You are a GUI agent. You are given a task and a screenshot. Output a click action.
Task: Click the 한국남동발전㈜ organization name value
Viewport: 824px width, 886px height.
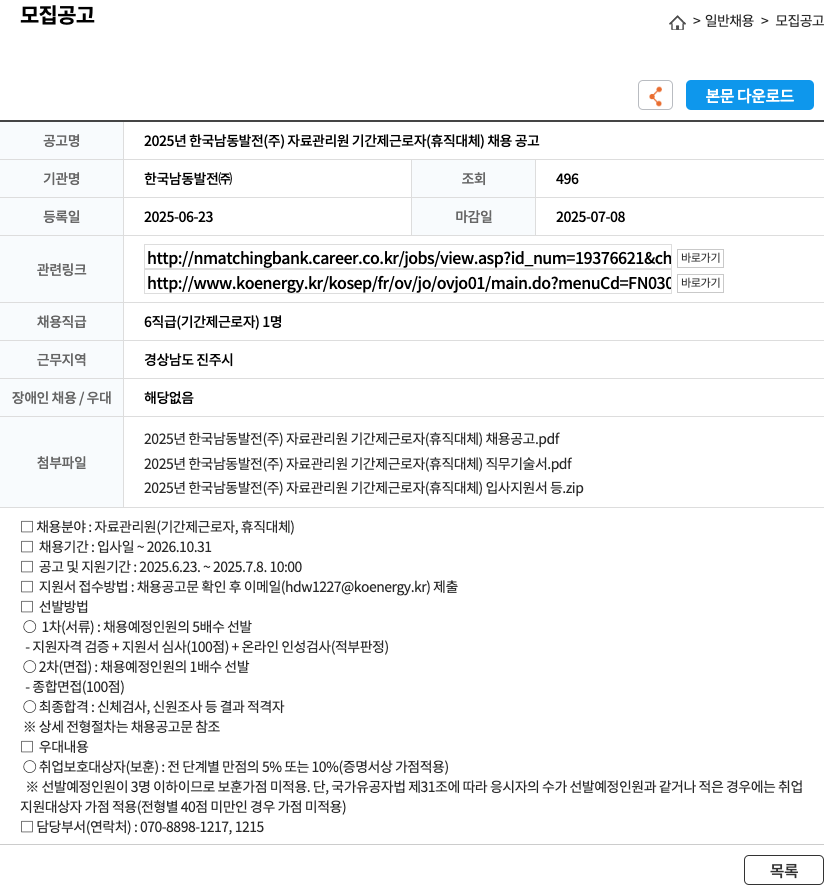click(x=188, y=179)
